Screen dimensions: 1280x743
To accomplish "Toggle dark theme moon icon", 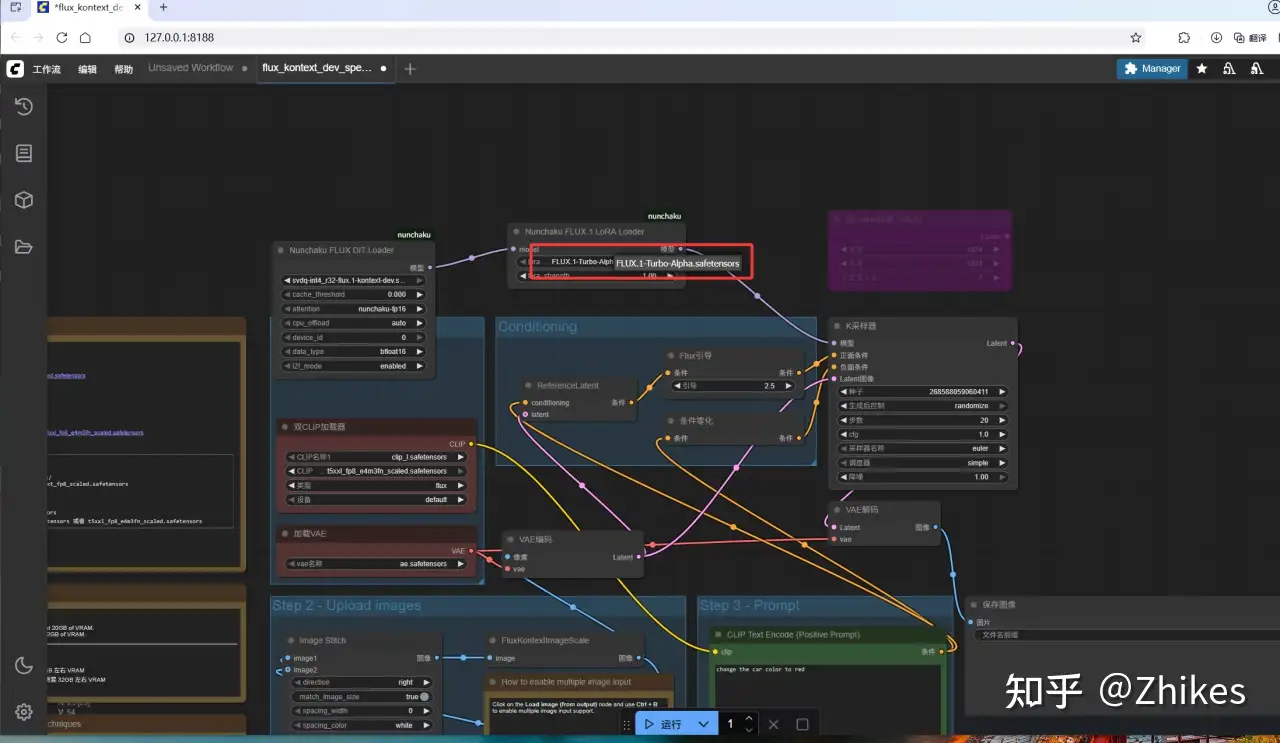I will [24, 666].
